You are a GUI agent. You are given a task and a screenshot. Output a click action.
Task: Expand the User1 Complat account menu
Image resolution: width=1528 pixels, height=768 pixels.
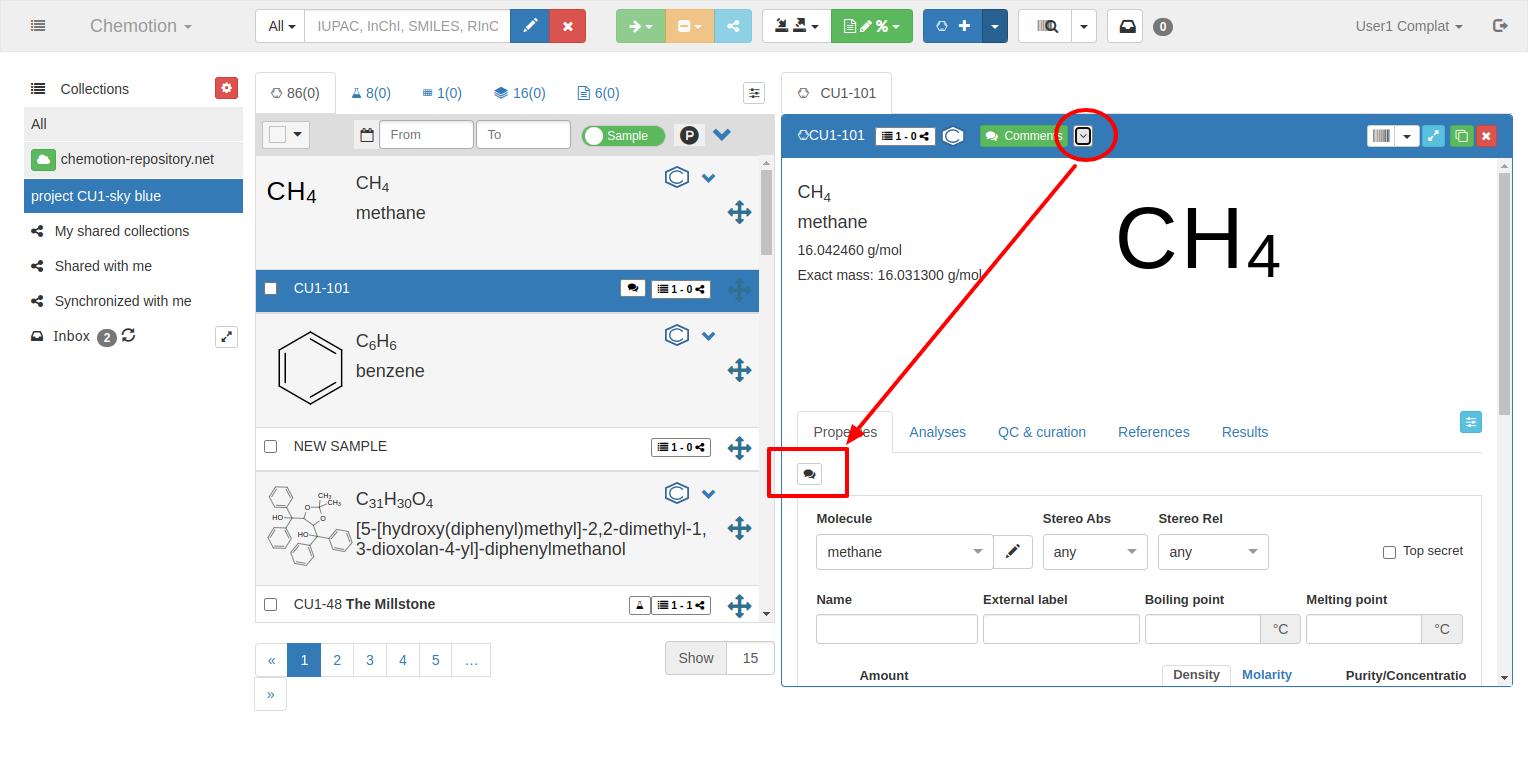pyautogui.click(x=1408, y=26)
